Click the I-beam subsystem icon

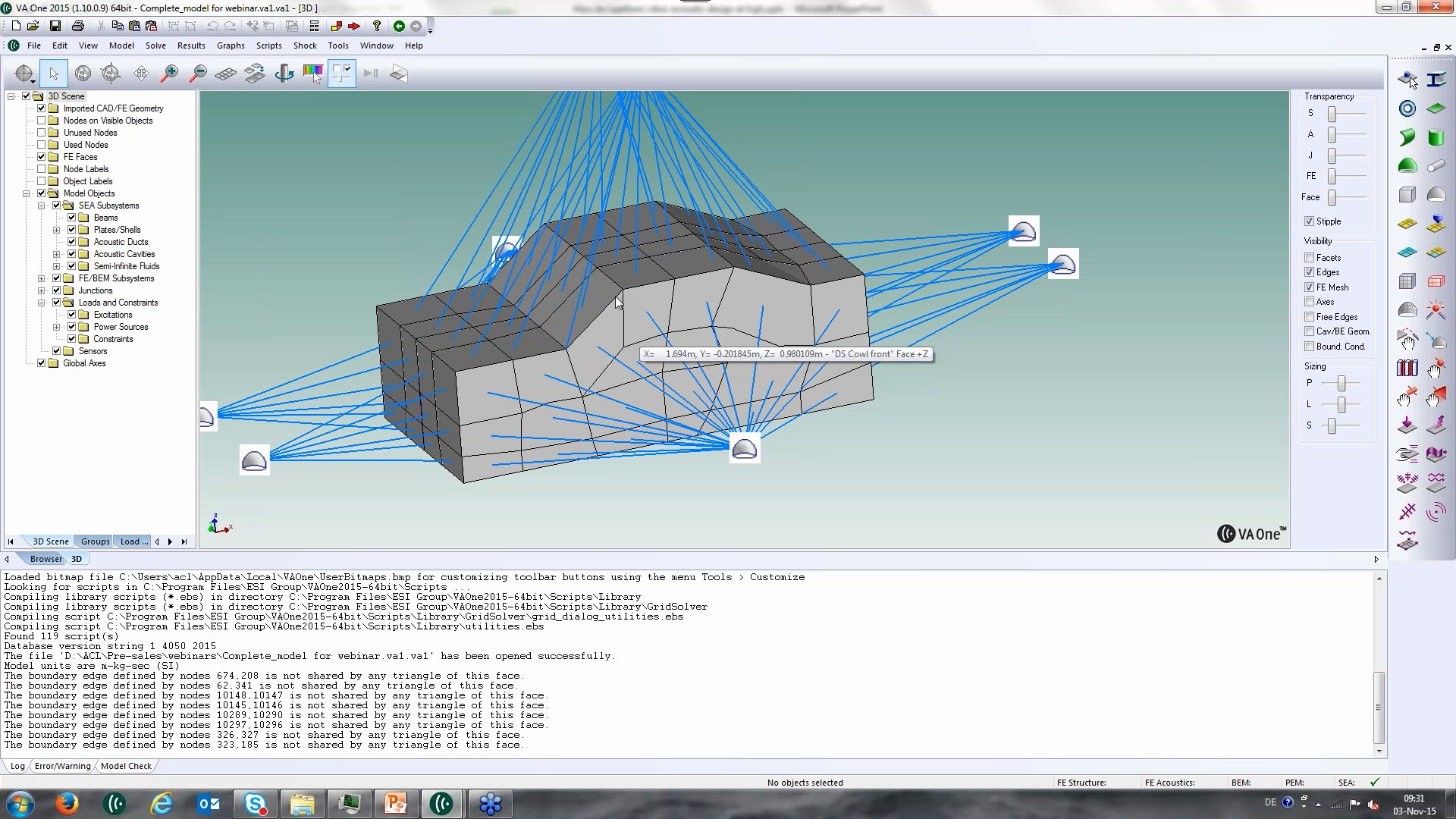(1436, 80)
